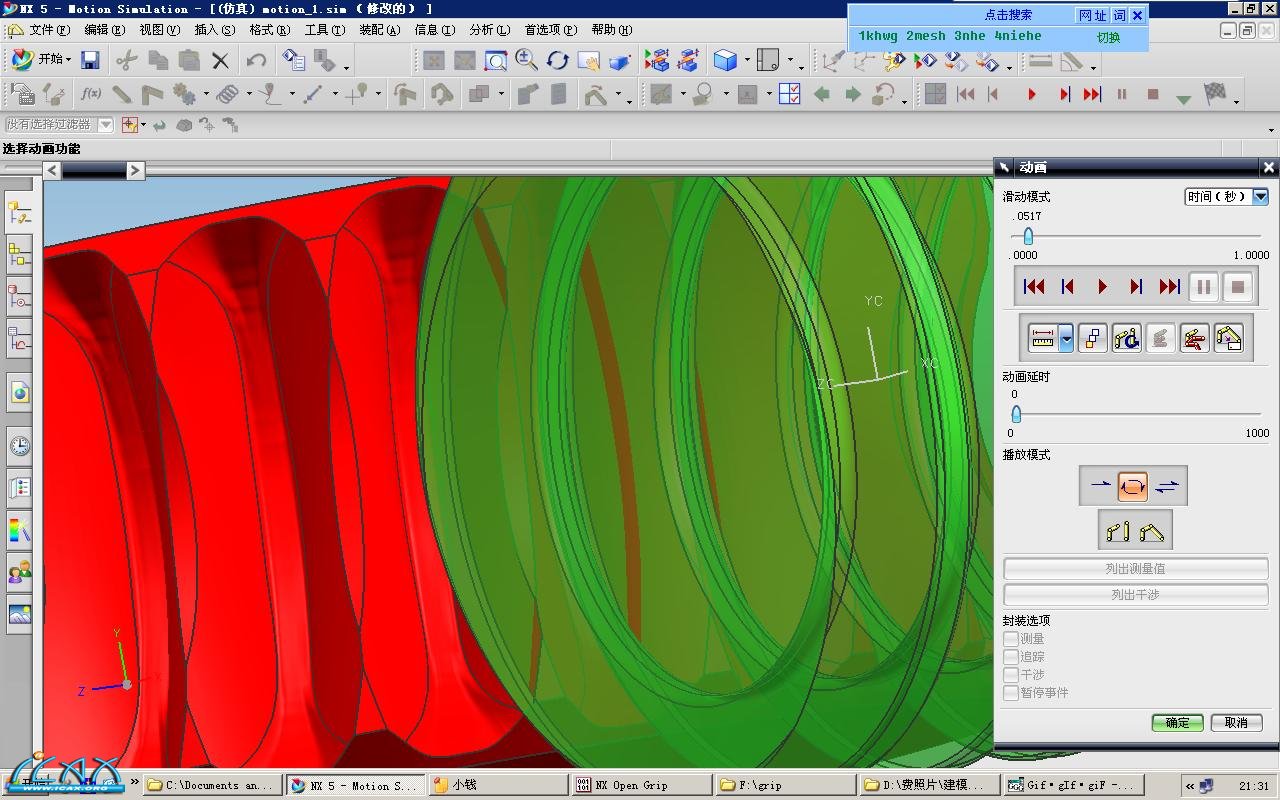Click the checkered flag icon in toolbar

[1215, 94]
